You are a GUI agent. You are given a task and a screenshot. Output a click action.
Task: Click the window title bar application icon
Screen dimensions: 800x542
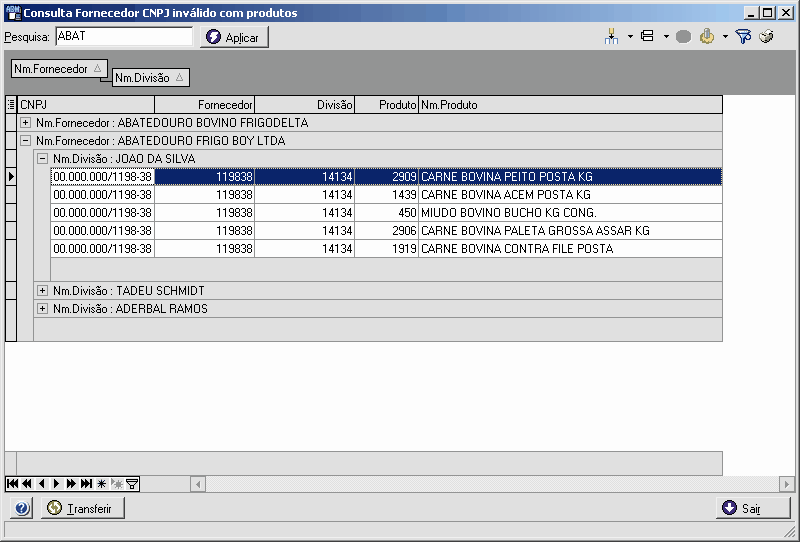[13, 13]
